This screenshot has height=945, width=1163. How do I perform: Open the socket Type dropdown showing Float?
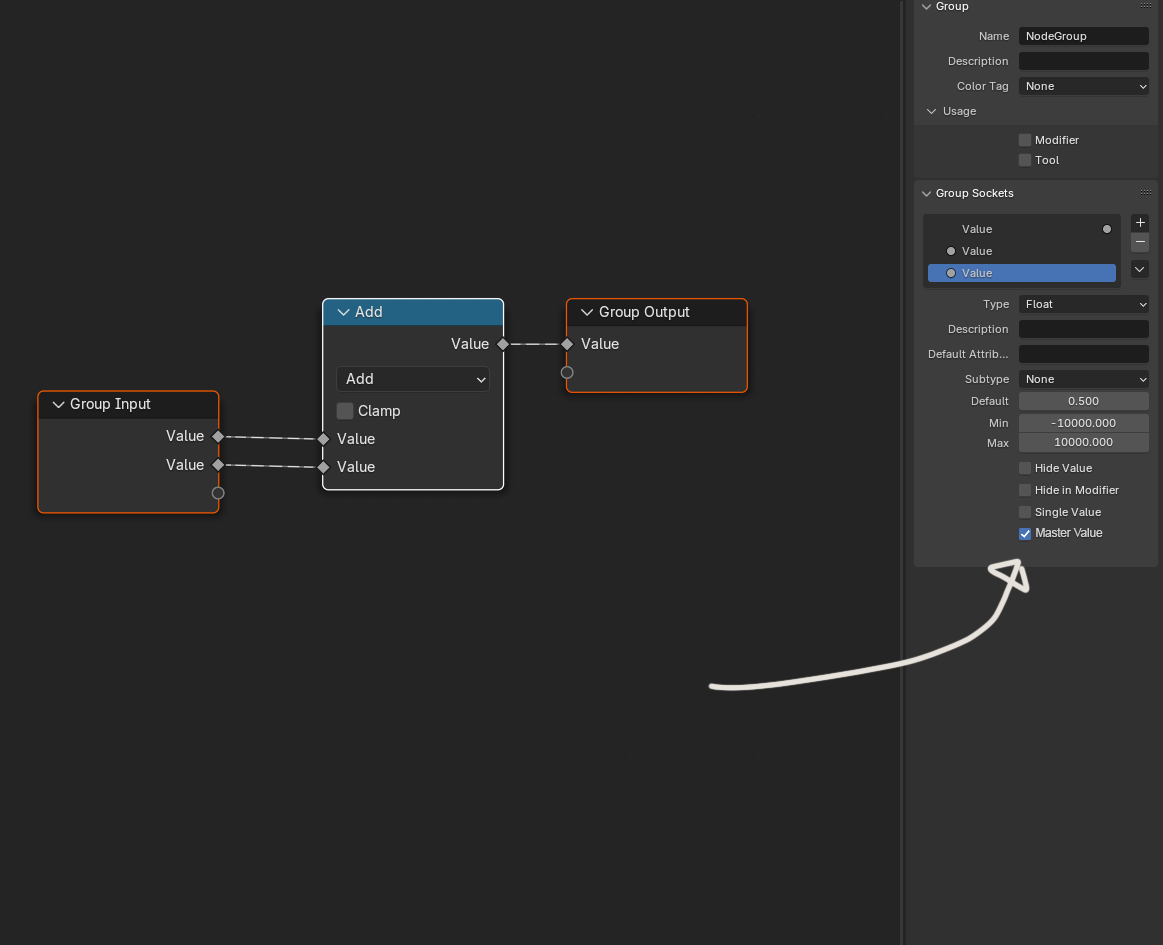coord(1084,304)
